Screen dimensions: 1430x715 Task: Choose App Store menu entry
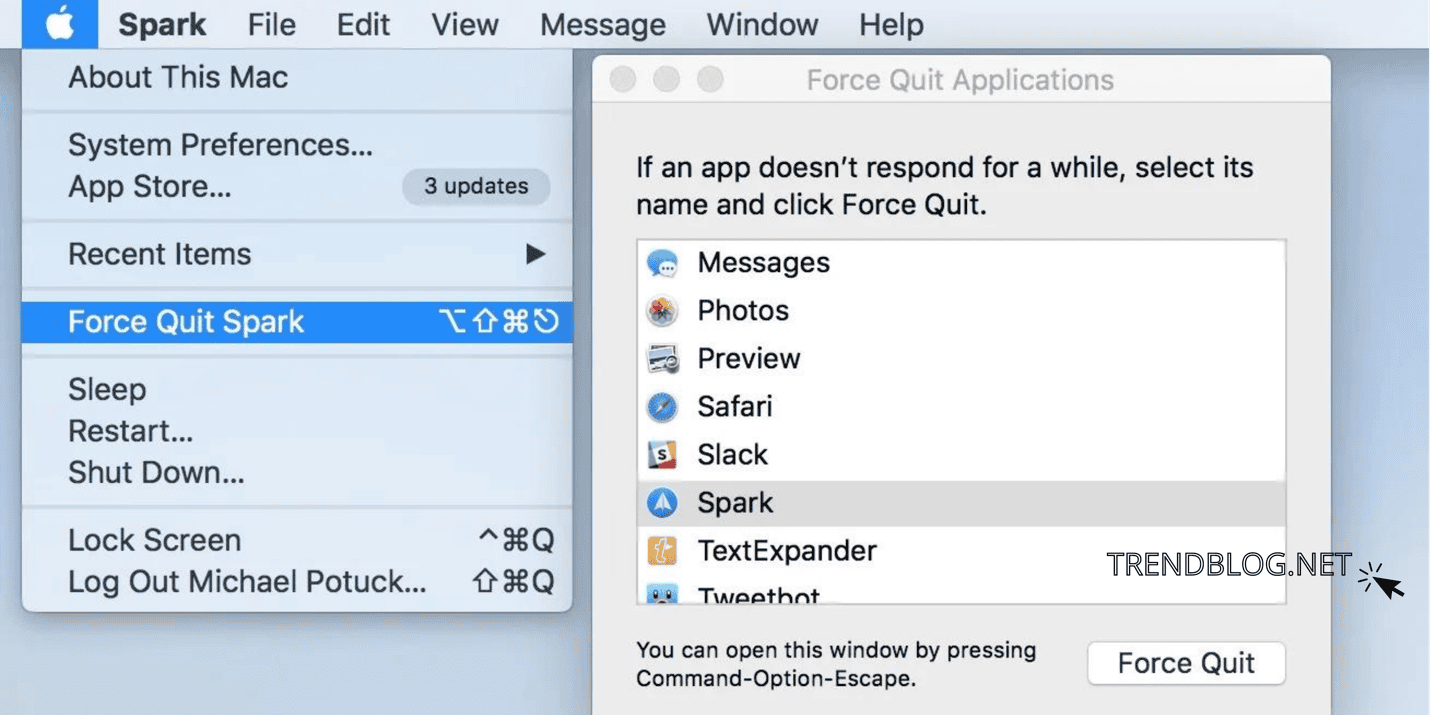[297, 186]
